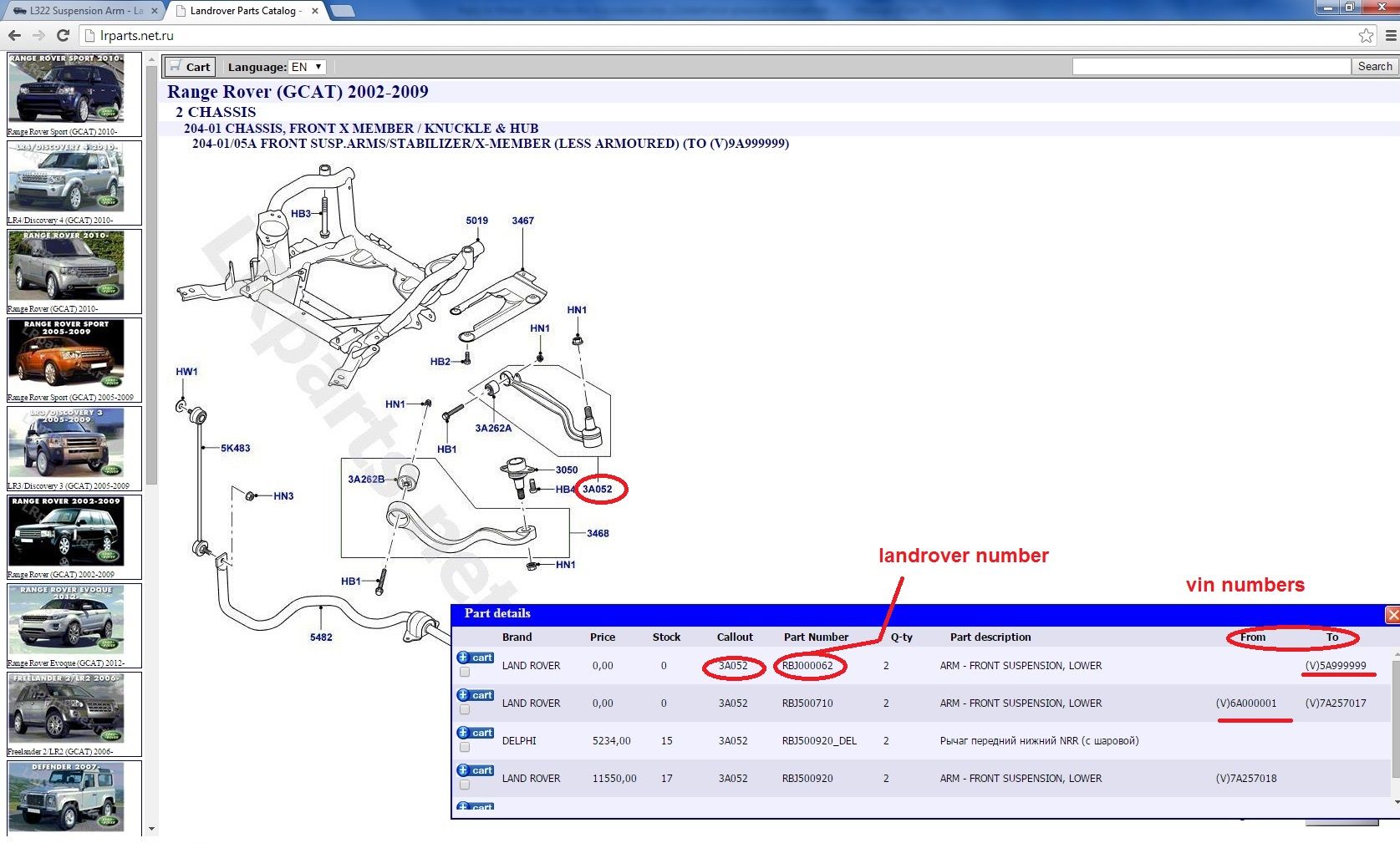Select callout 3A262B bushing label

click(x=366, y=479)
